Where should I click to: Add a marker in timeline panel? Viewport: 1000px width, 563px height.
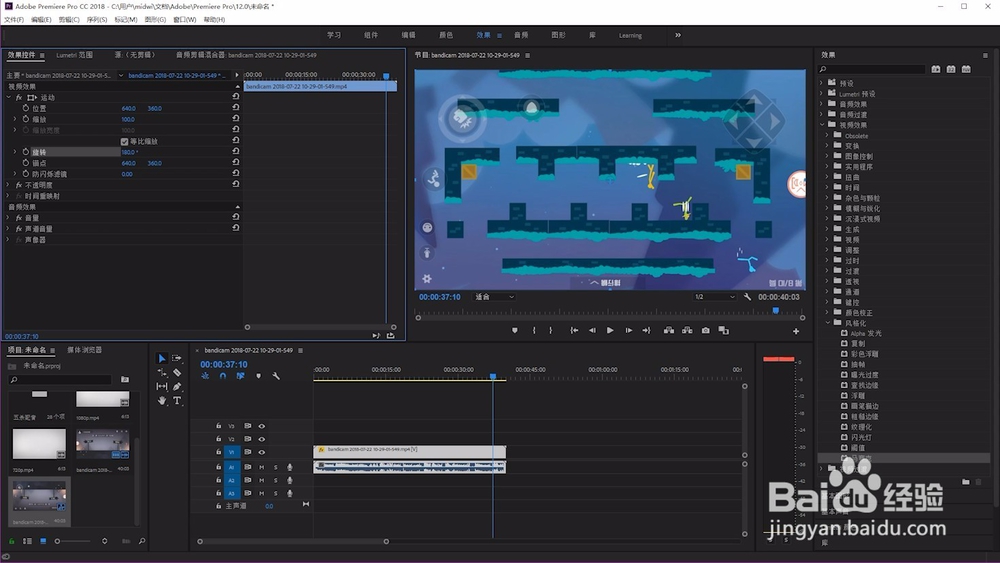coord(258,376)
